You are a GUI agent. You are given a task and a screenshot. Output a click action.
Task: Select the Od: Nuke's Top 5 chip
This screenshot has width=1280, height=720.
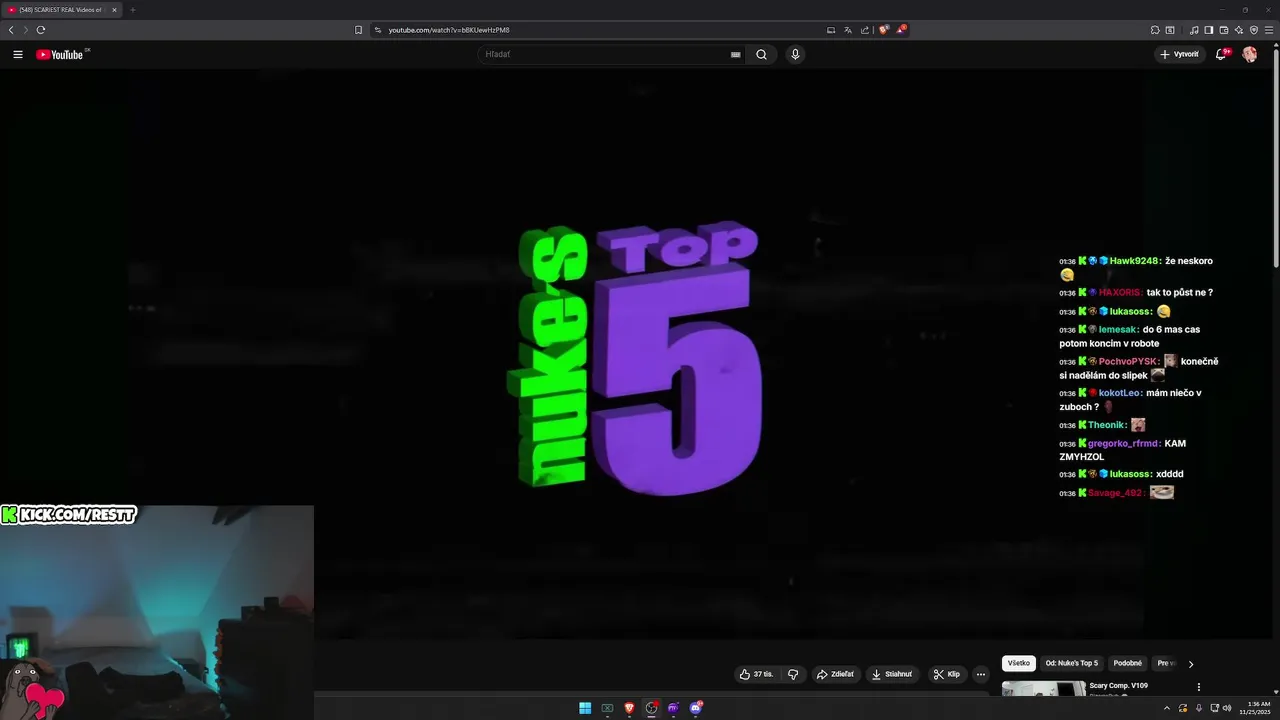[1072, 663]
